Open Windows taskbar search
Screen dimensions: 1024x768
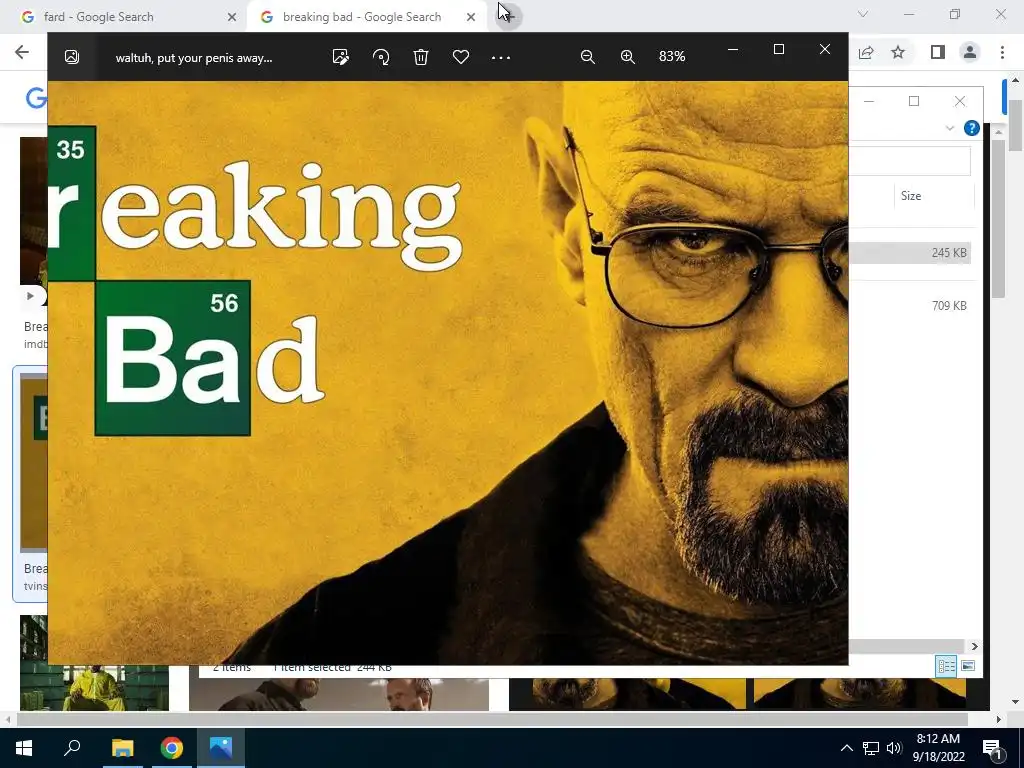coord(72,748)
